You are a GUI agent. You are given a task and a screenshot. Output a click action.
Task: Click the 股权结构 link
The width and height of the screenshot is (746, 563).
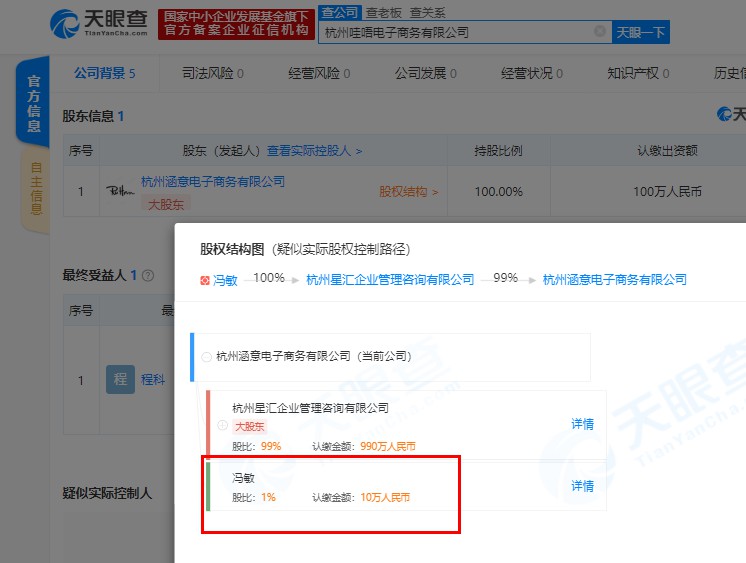coord(408,192)
